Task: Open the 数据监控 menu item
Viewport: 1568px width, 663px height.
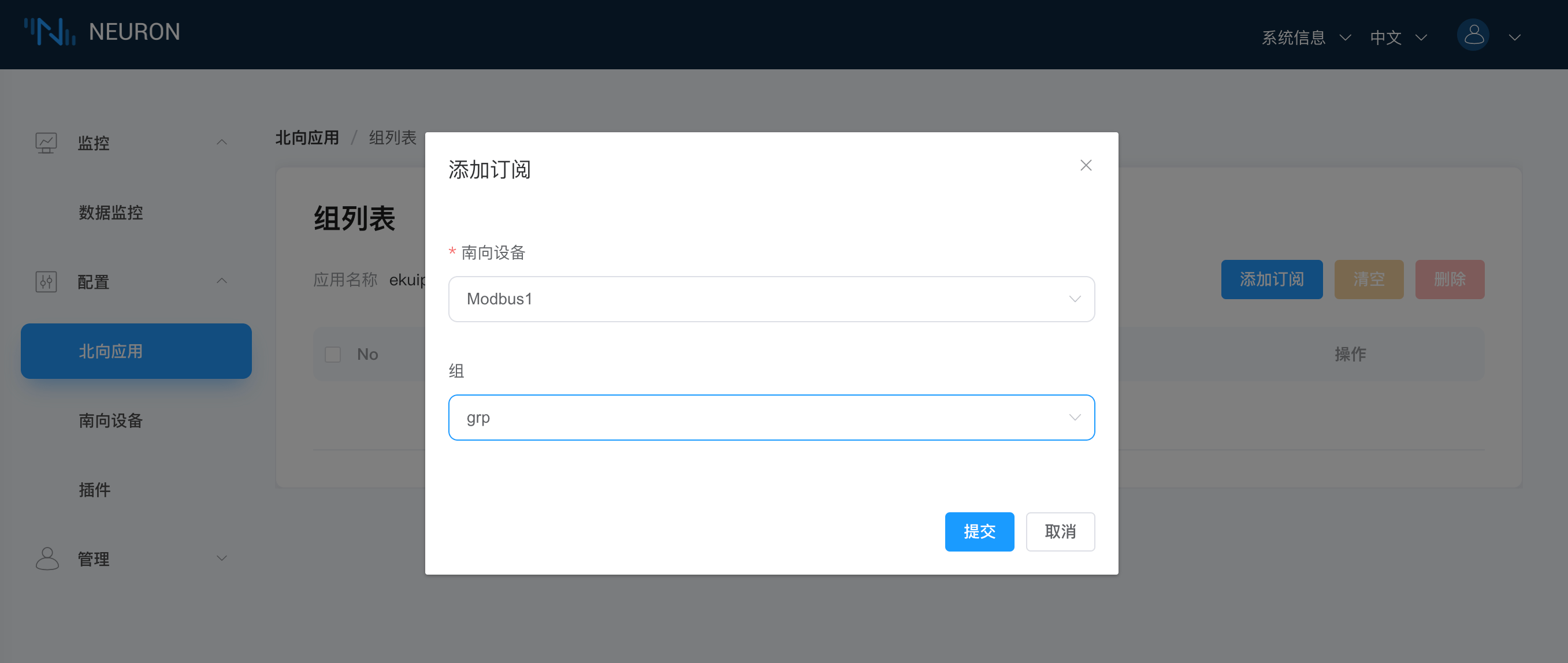Action: click(x=111, y=213)
